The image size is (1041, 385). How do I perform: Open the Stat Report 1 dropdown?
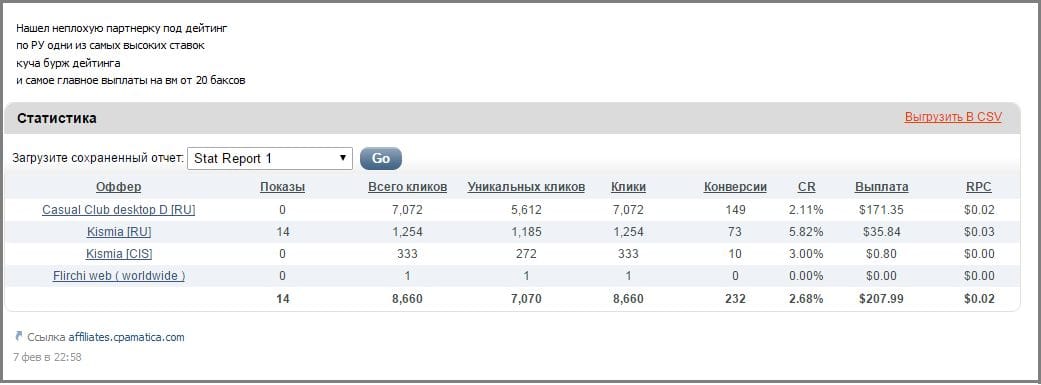pyautogui.click(x=270, y=159)
